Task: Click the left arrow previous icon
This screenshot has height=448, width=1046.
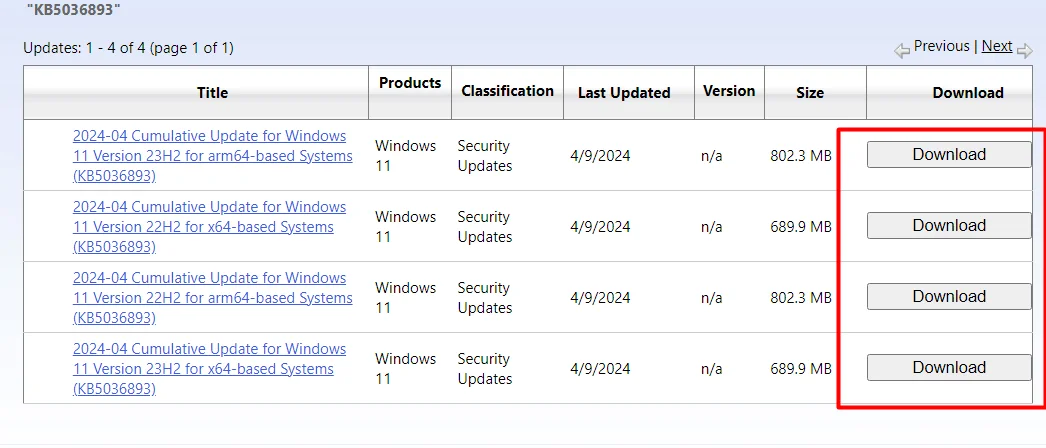Action: [902, 51]
